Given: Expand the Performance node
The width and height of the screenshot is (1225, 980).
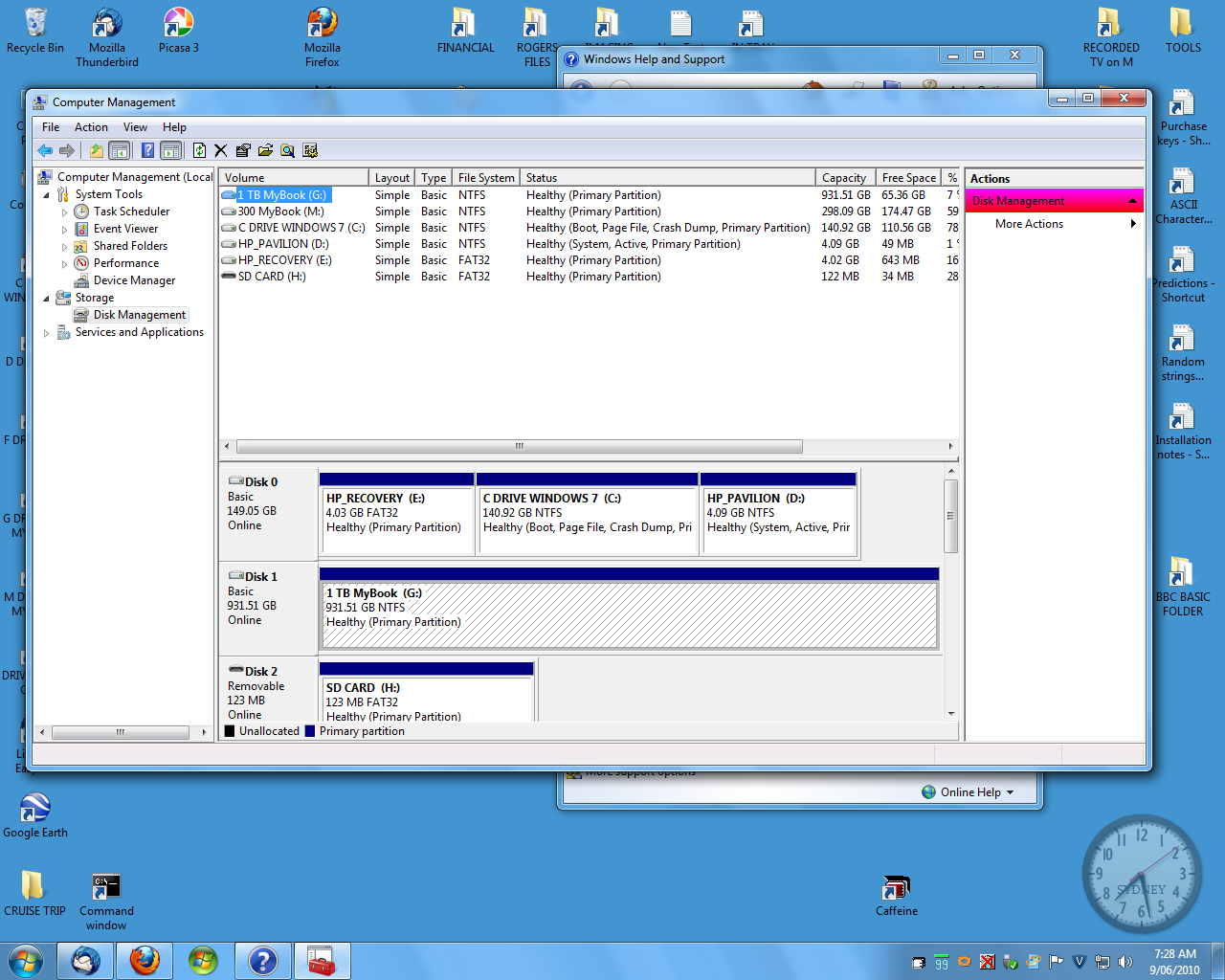Looking at the screenshot, I should click(64, 263).
